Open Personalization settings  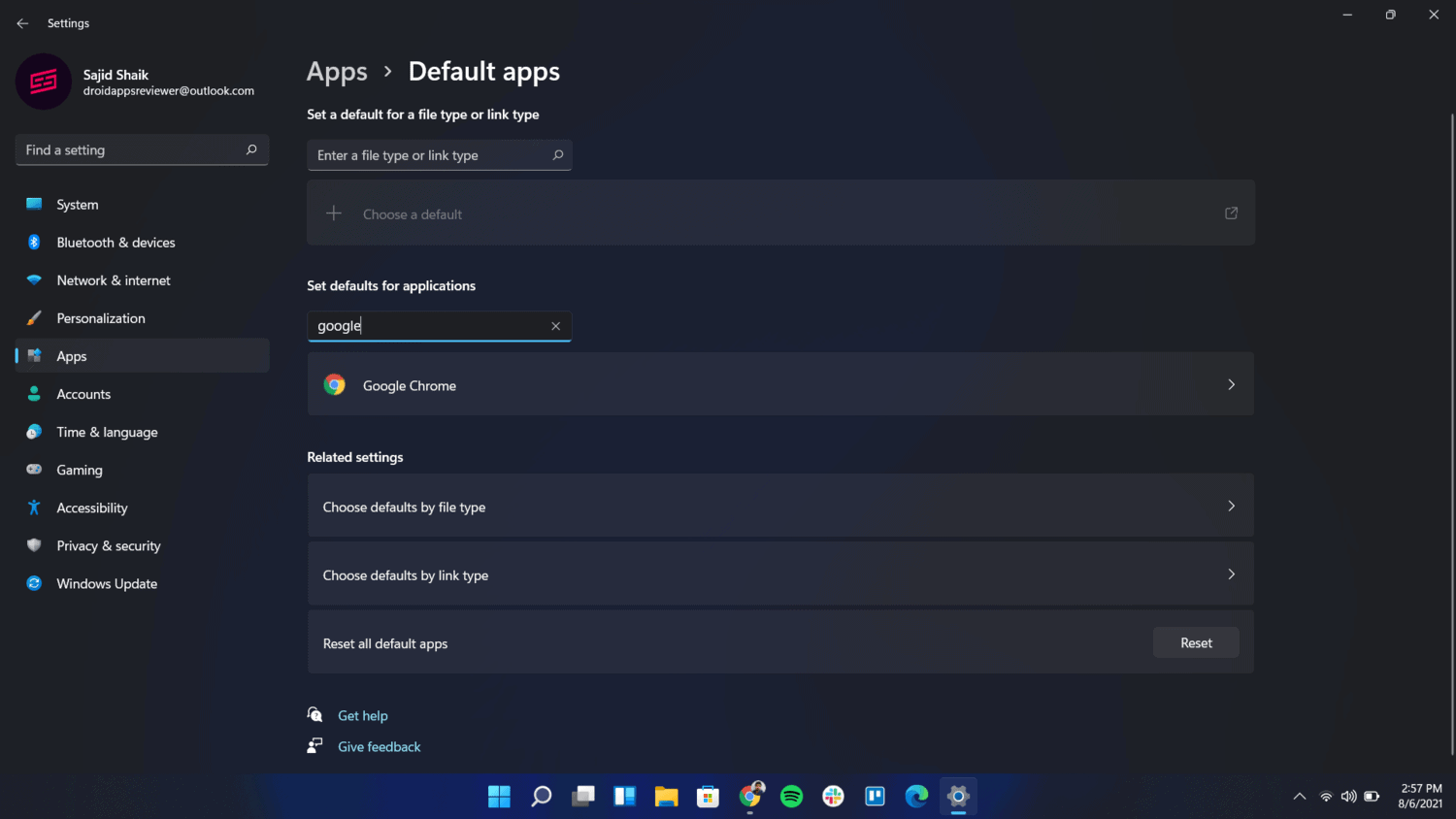143,318
